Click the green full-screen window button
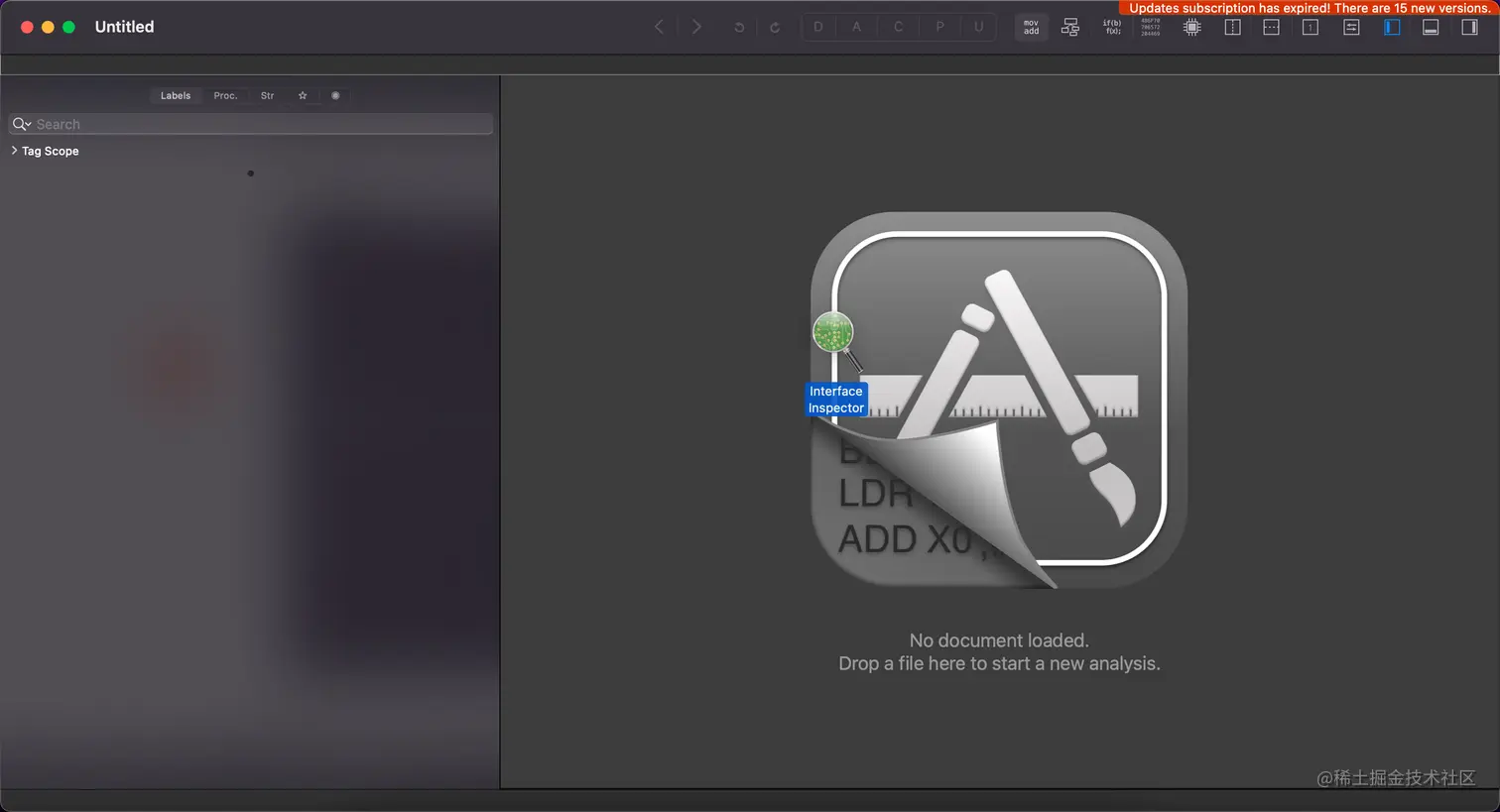Viewport: 1500px width, 812px height. click(x=68, y=27)
